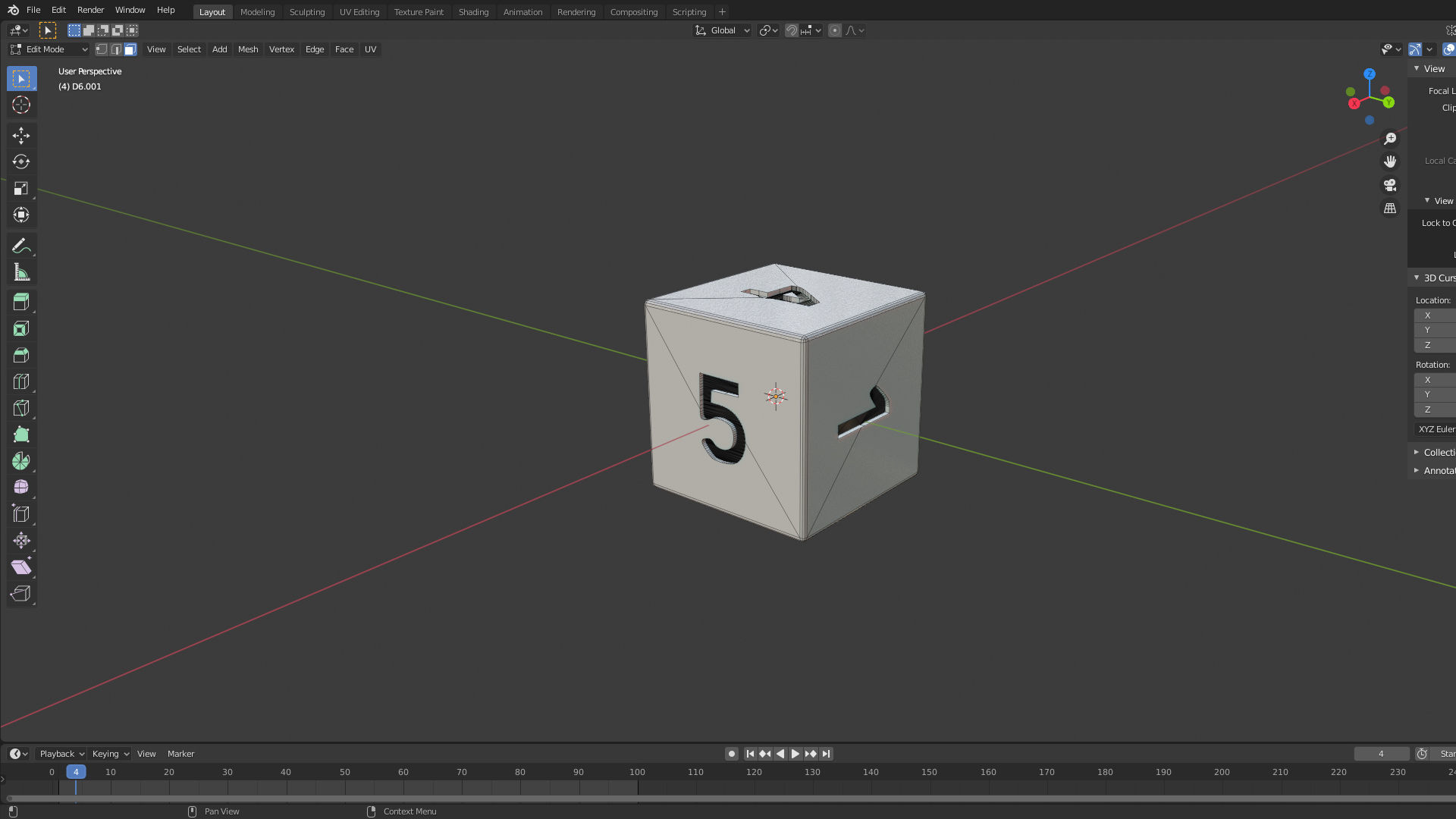
Task: Click the timeline playhead marker at frame 4
Action: tap(76, 772)
